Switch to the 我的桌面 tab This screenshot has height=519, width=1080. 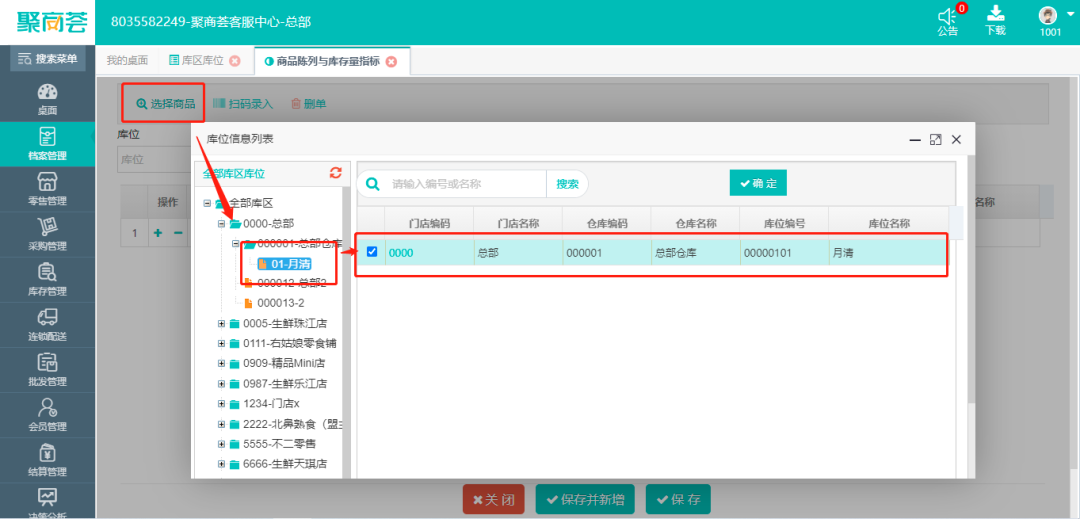point(127,61)
